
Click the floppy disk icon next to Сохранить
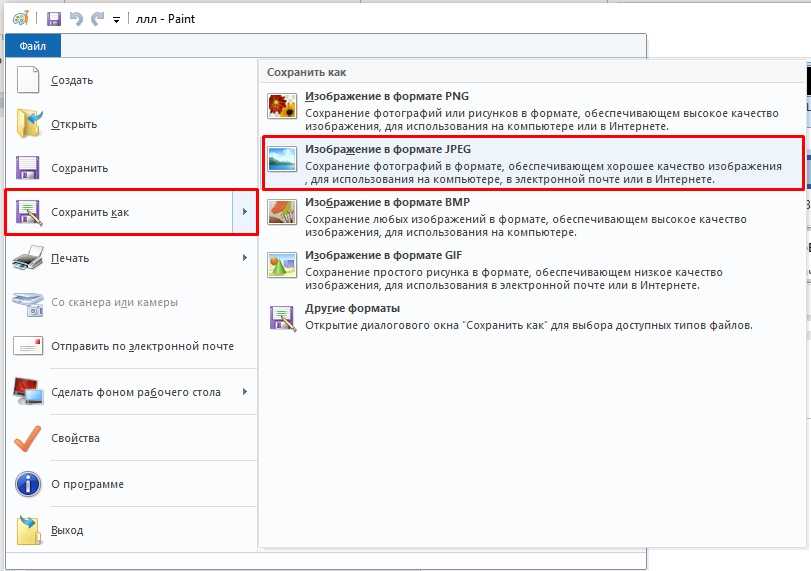[x=27, y=168]
